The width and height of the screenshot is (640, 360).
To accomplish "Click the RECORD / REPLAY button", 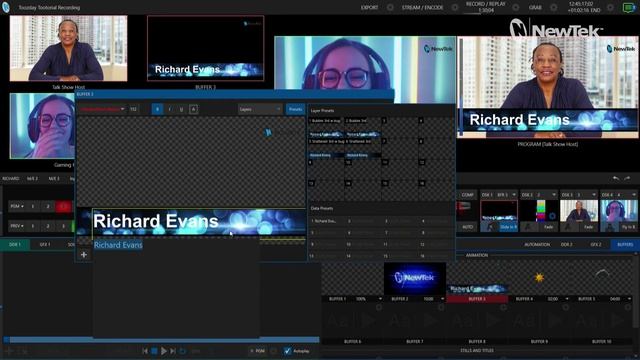I will [x=485, y=7].
